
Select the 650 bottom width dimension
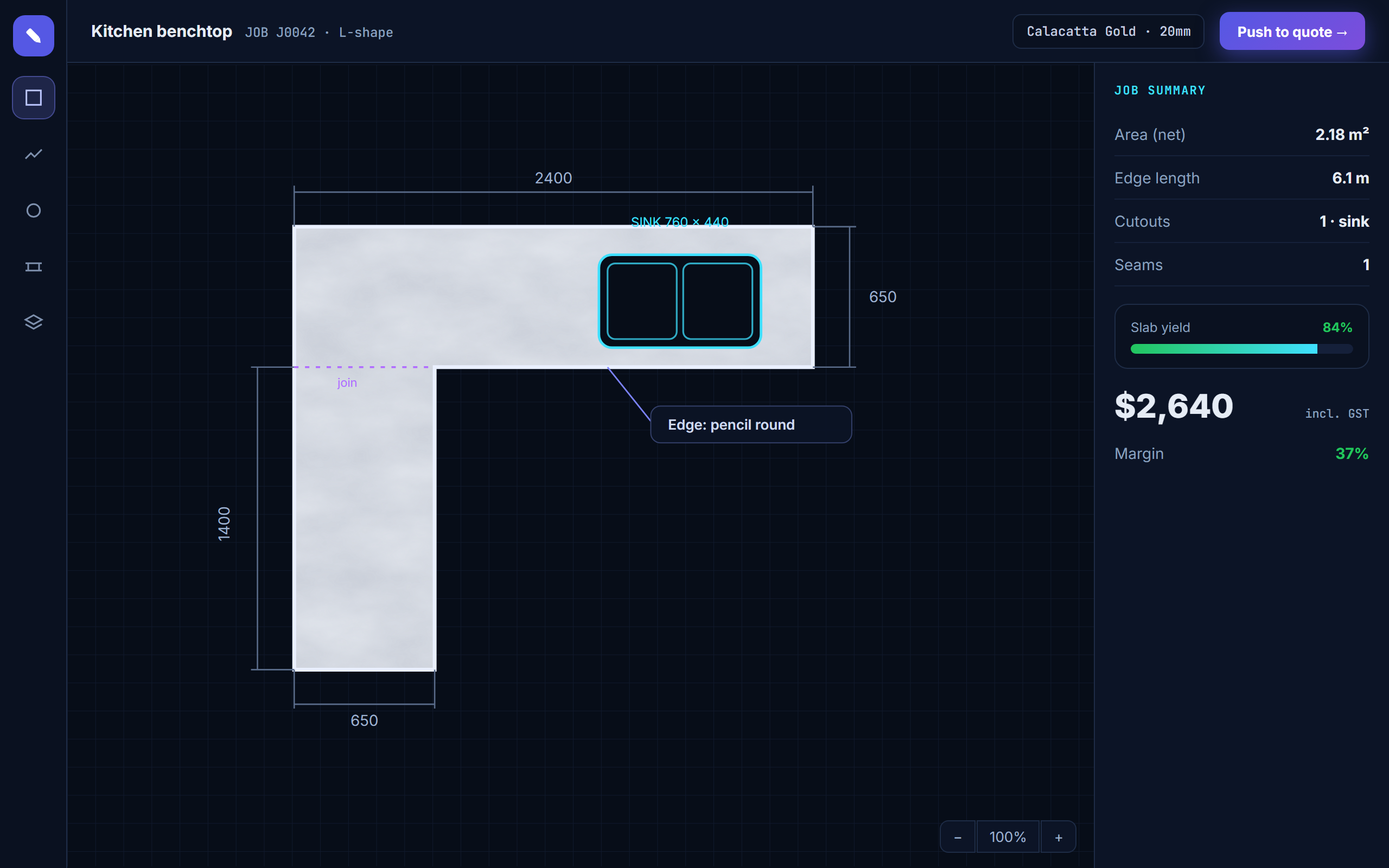point(364,720)
